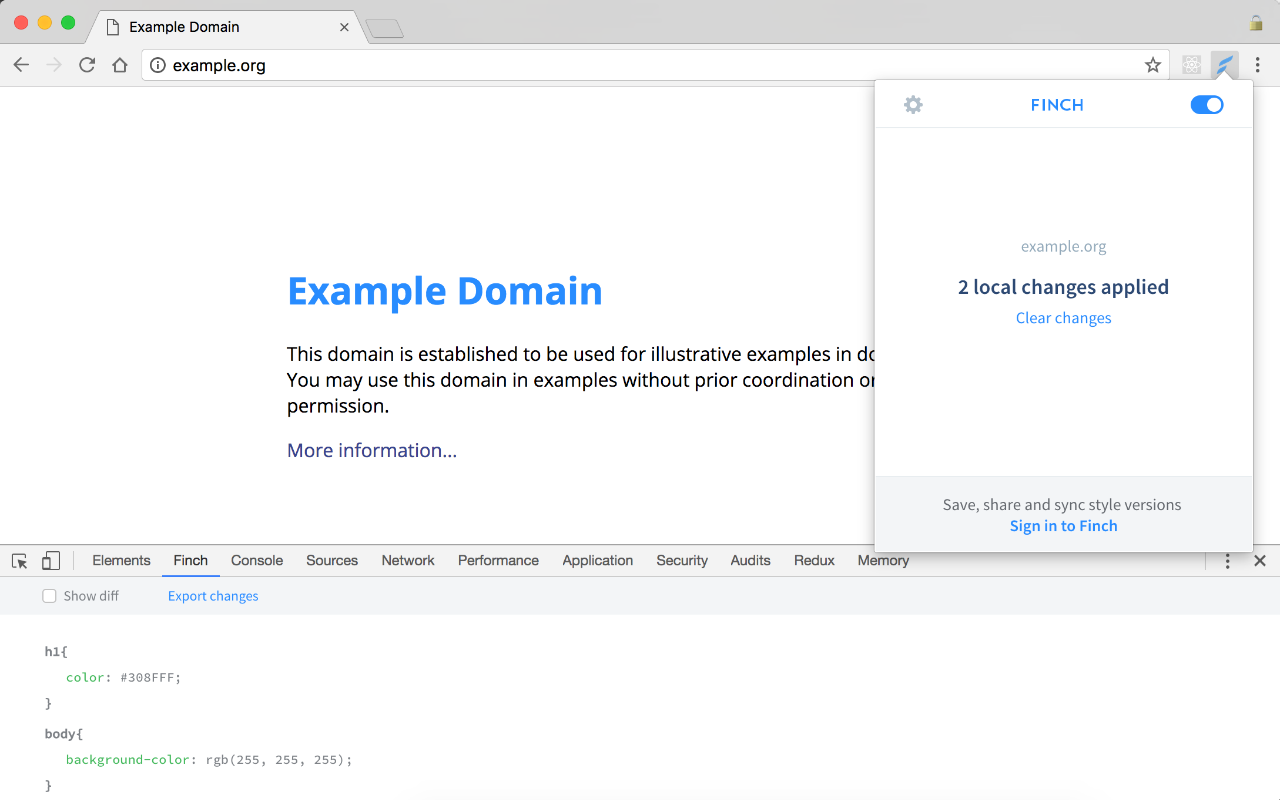Switch to the Audits panel
1280x800 pixels.
click(750, 561)
